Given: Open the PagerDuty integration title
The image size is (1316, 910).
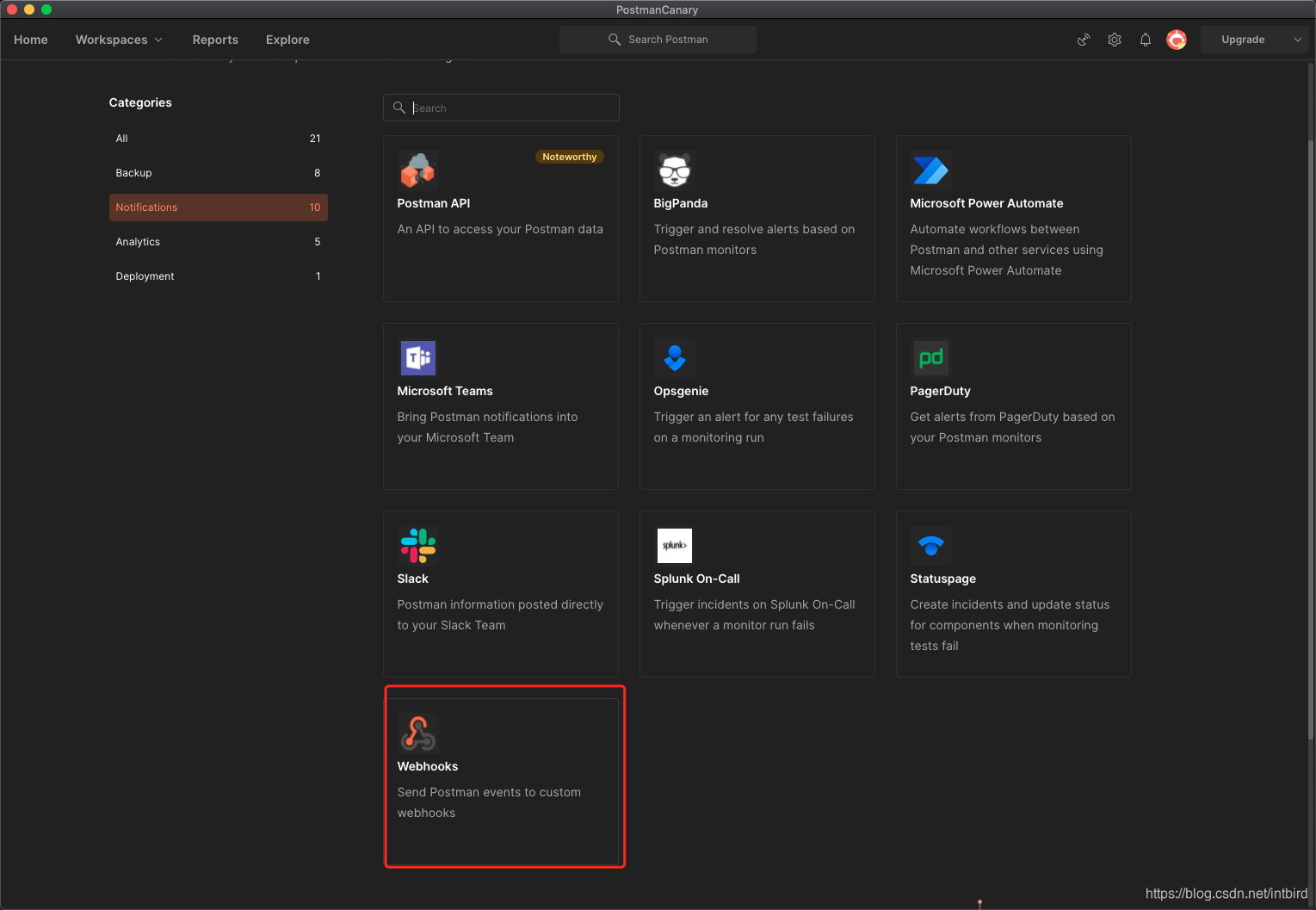Looking at the screenshot, I should [940, 391].
